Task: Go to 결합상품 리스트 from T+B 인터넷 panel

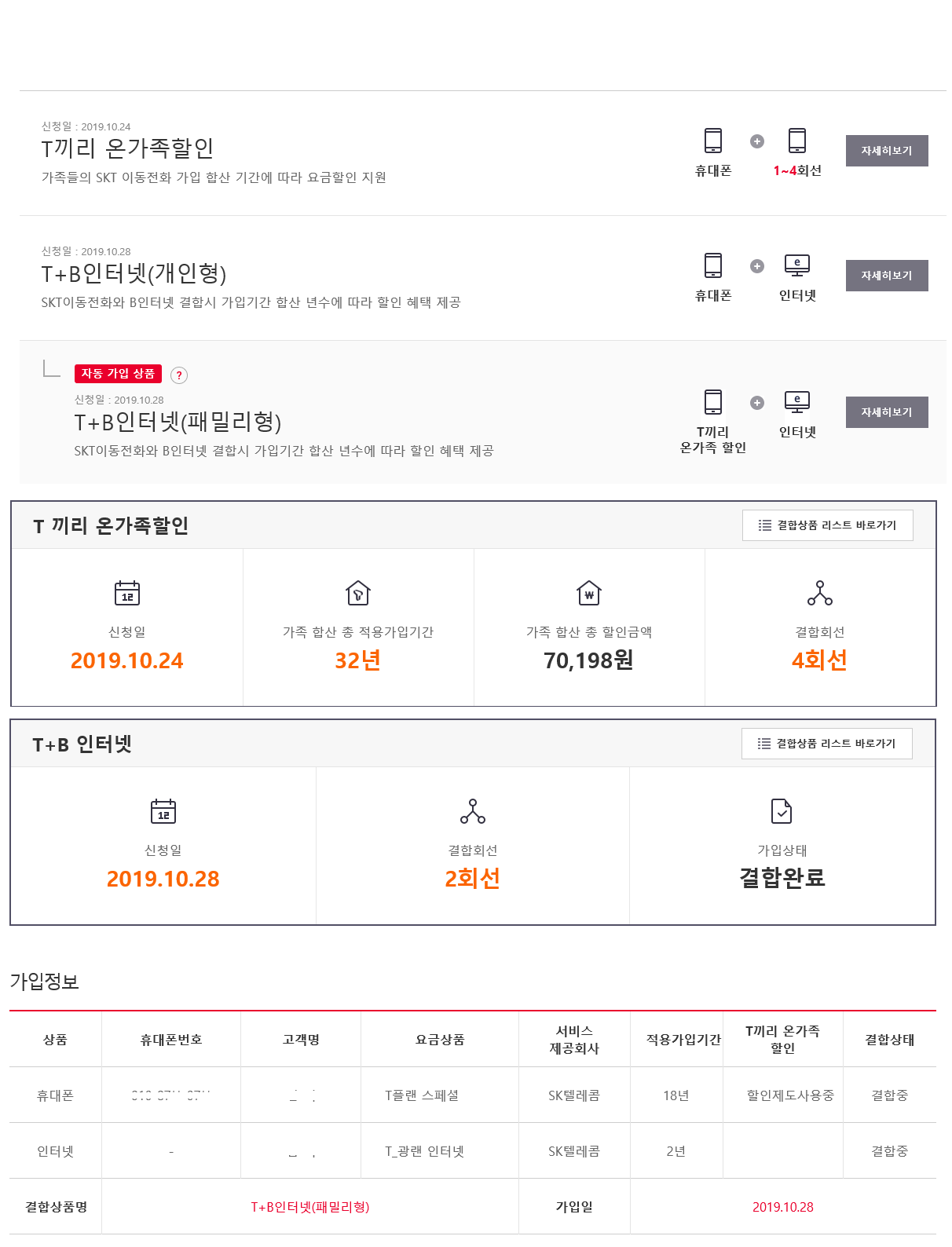Action: click(826, 744)
